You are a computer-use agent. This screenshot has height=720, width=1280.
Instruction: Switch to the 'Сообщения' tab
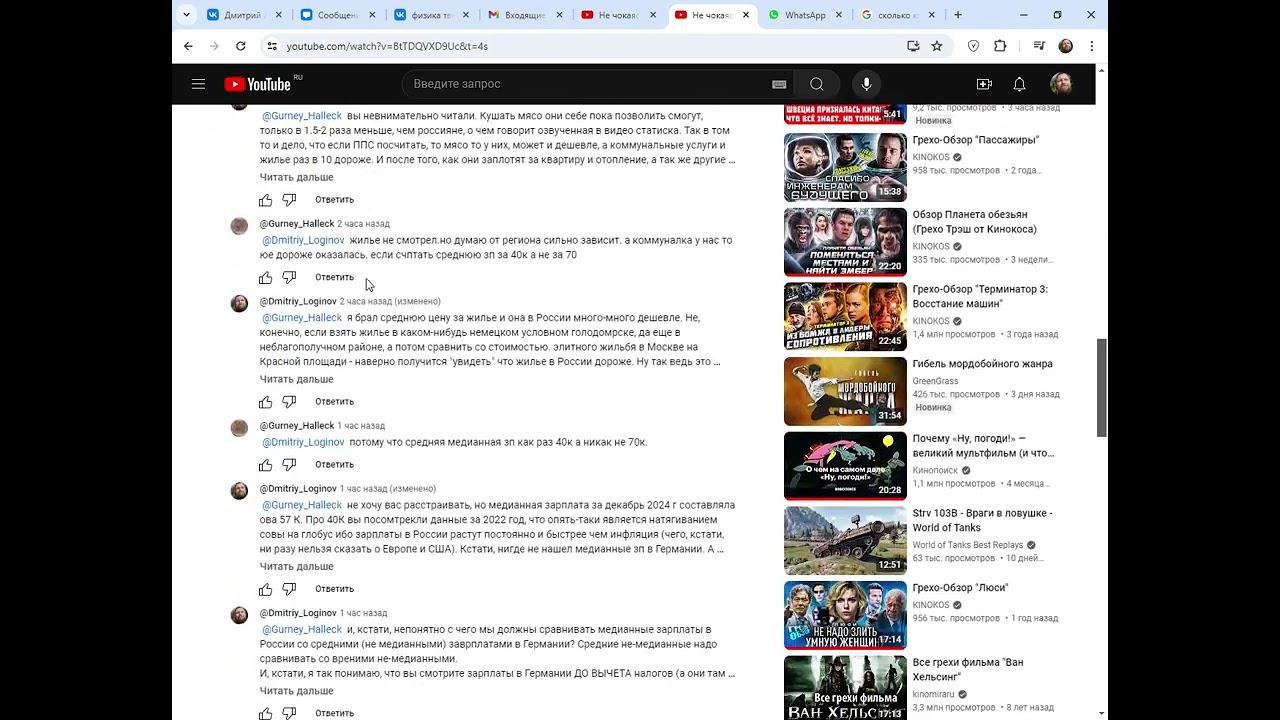(x=338, y=15)
